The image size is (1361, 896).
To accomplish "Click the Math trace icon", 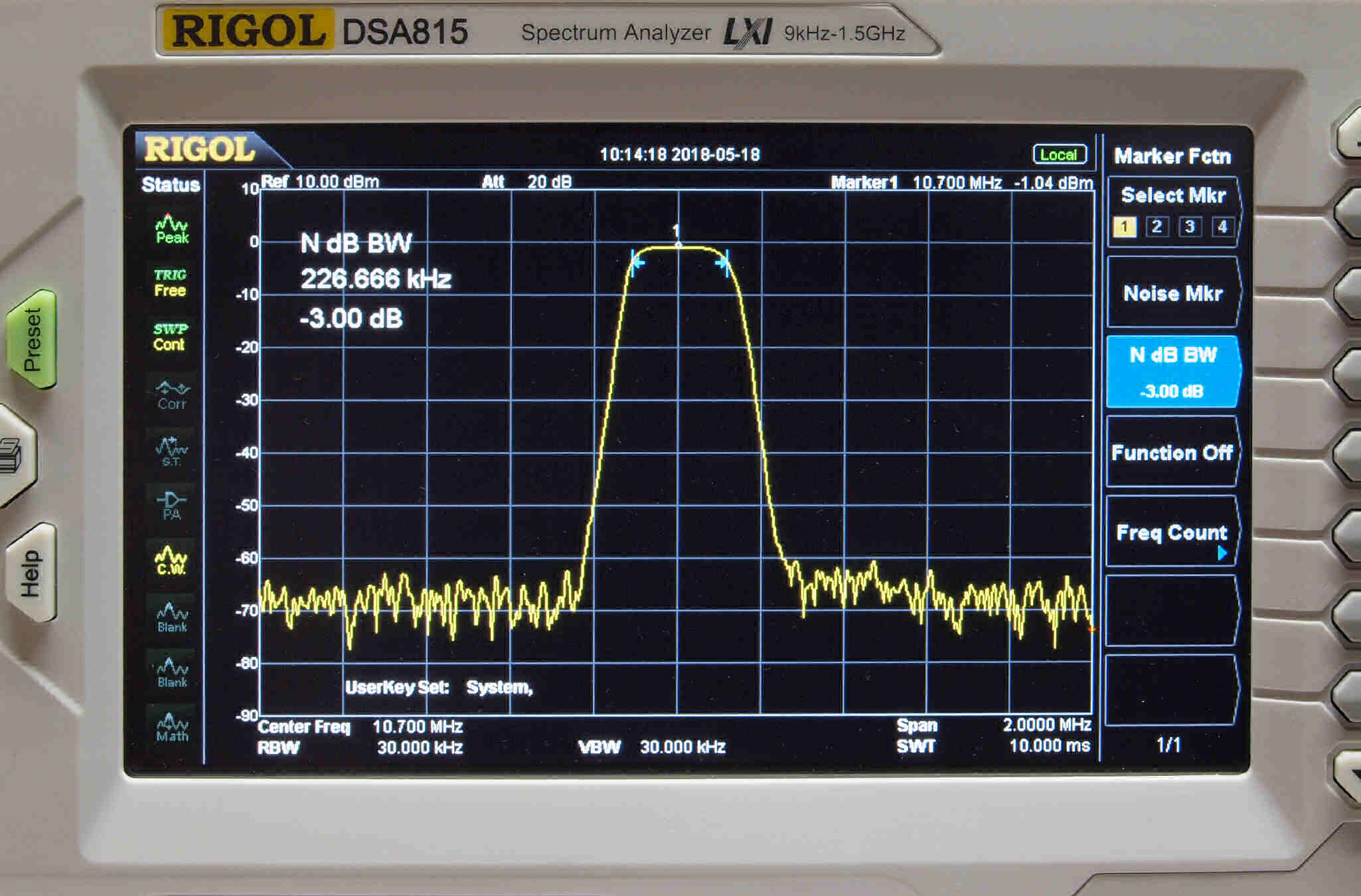I will (x=172, y=727).
